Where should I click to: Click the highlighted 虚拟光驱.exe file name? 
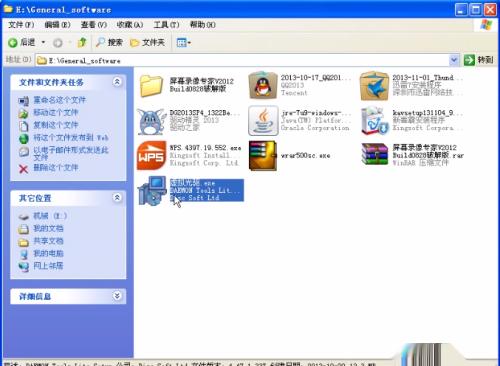pyautogui.click(x=193, y=183)
